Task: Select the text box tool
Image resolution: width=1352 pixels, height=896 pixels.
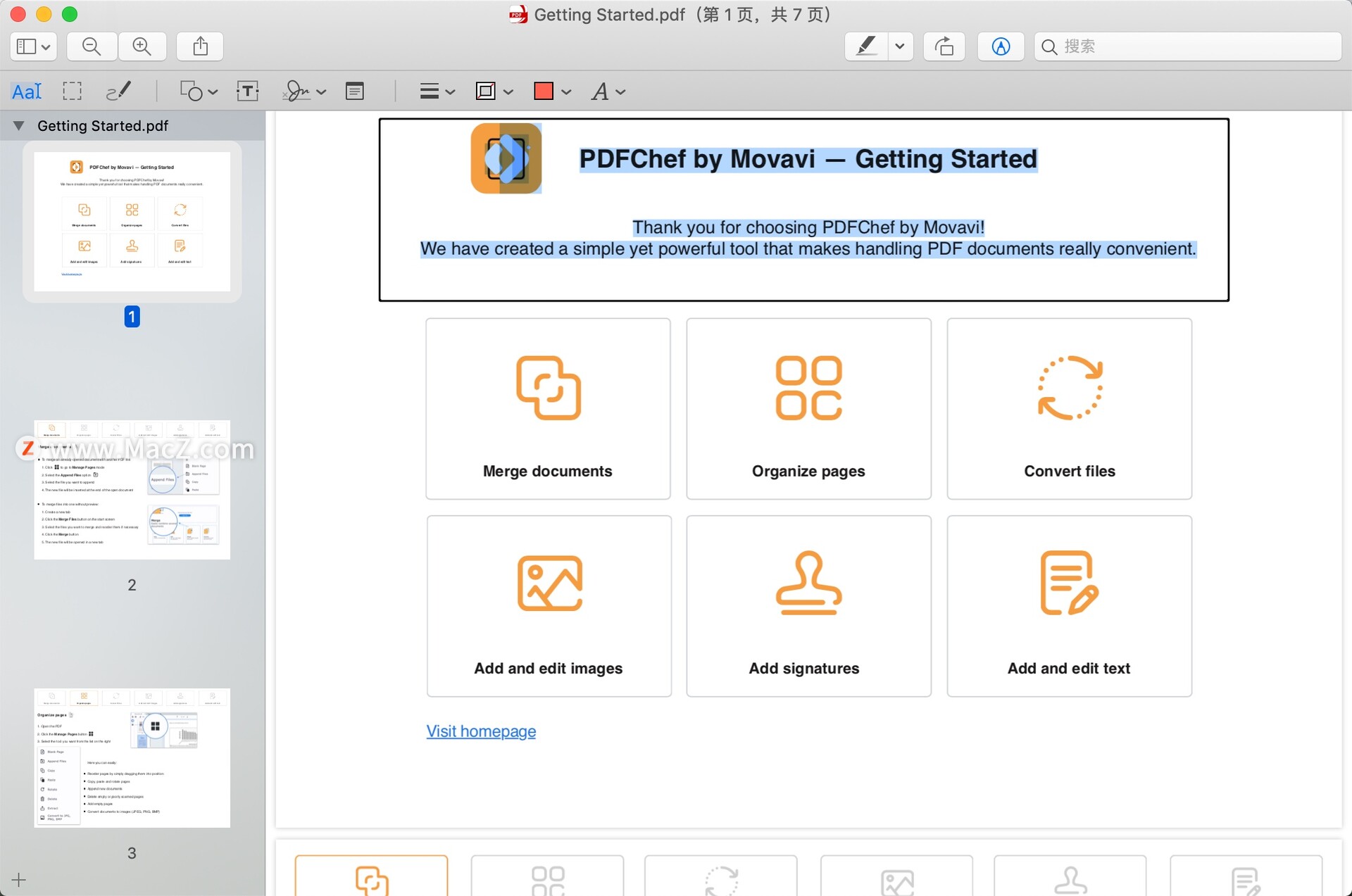Action: point(248,91)
